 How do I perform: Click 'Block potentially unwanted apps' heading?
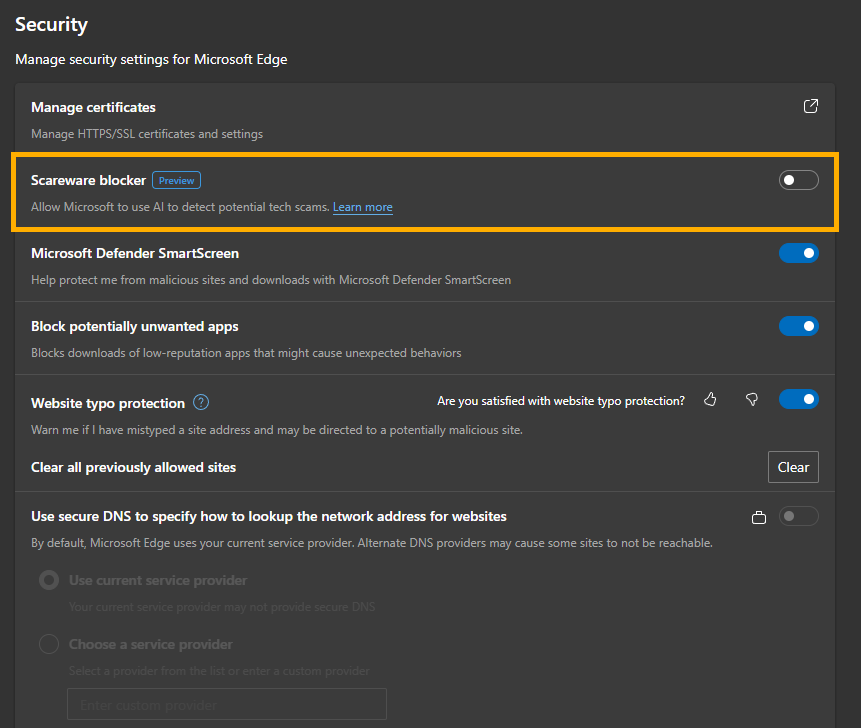[135, 327]
